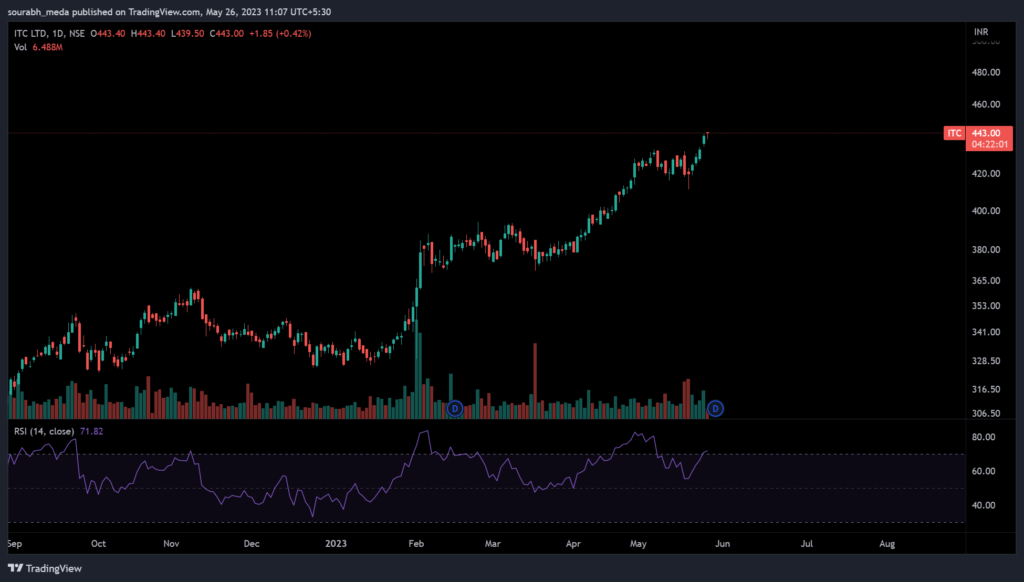1024x582 pixels.
Task: Select the INR currency label
Action: click(x=981, y=31)
